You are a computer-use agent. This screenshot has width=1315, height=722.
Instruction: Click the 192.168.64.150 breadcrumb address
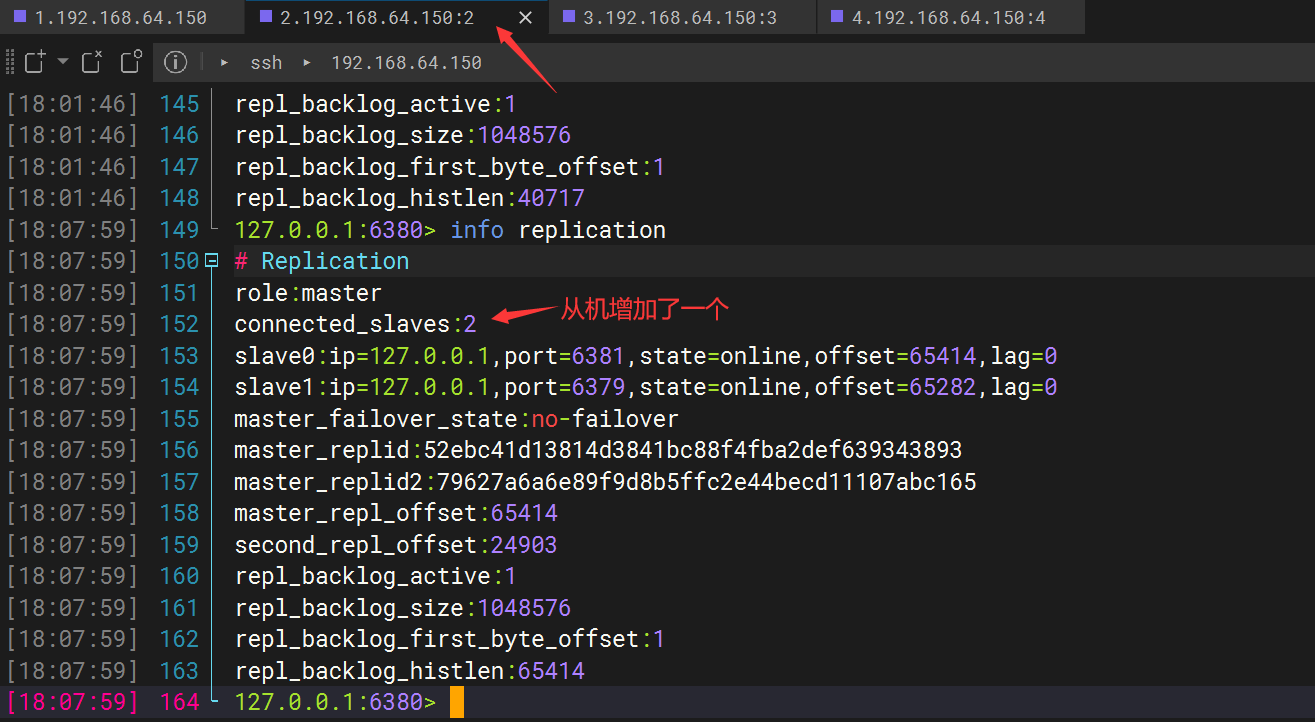pyautogui.click(x=406, y=63)
